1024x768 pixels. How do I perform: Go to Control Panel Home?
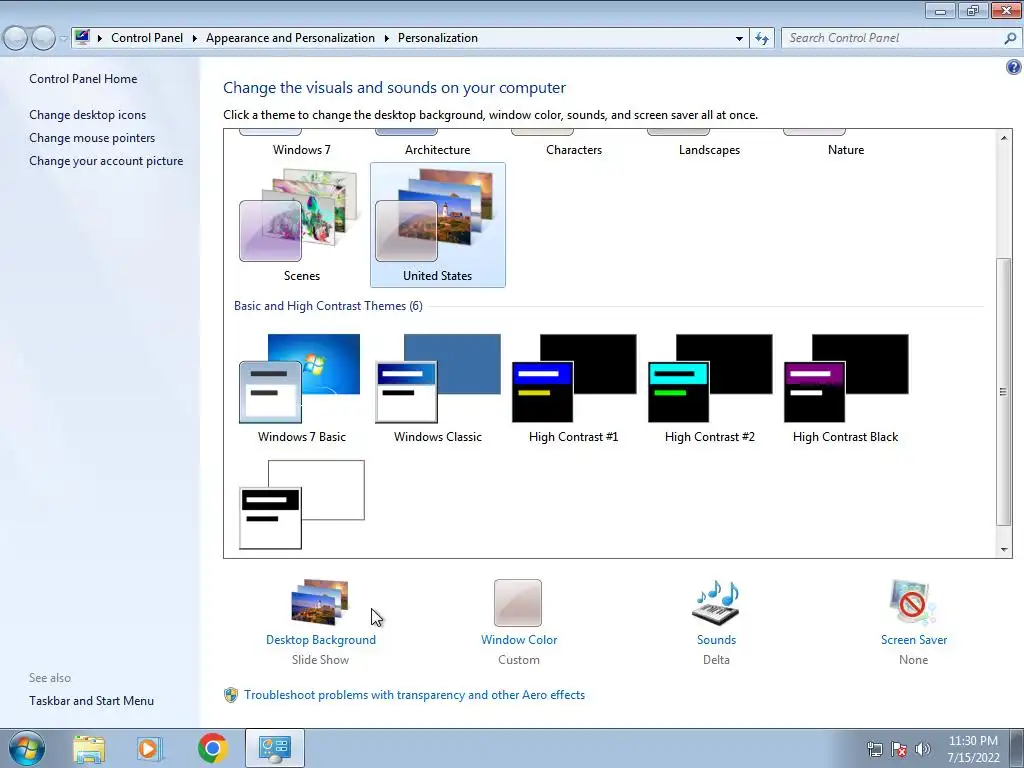tap(83, 79)
